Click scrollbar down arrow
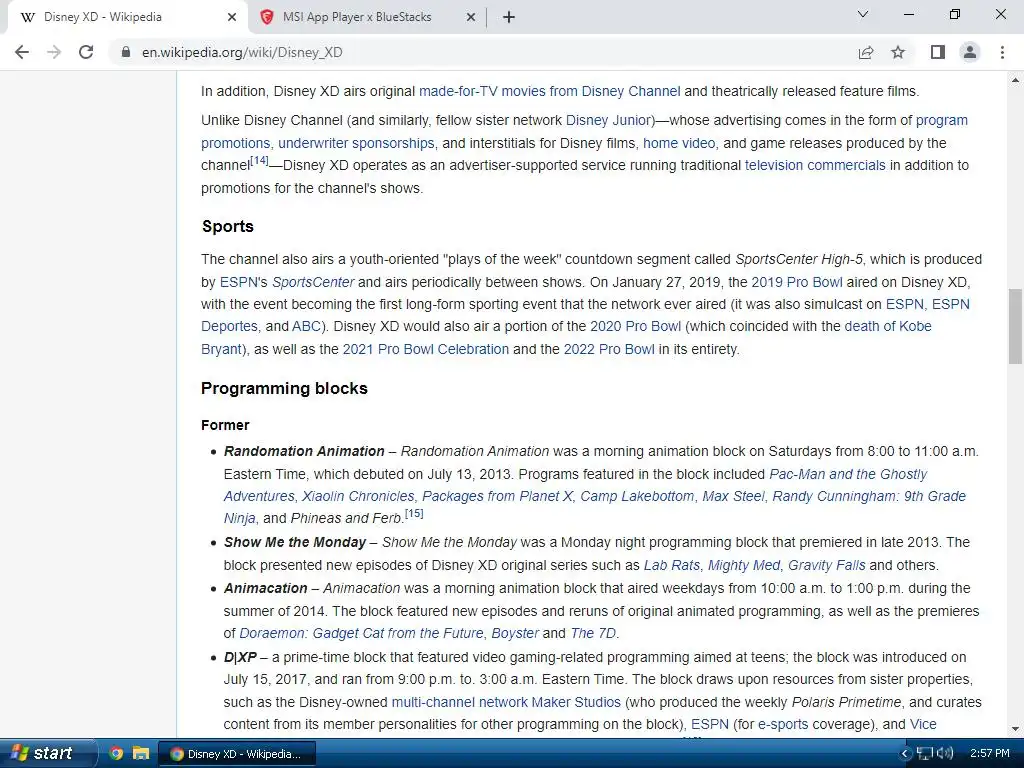This screenshot has width=1024, height=768. [x=1015, y=729]
